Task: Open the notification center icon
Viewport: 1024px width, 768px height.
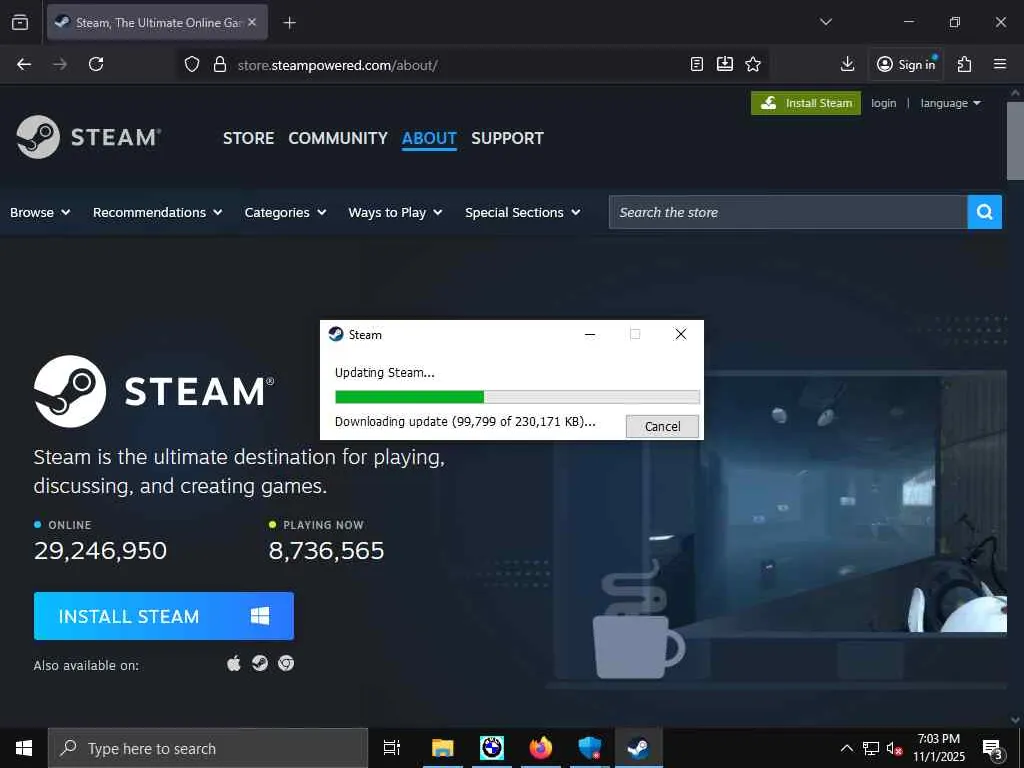Action: tap(991, 749)
